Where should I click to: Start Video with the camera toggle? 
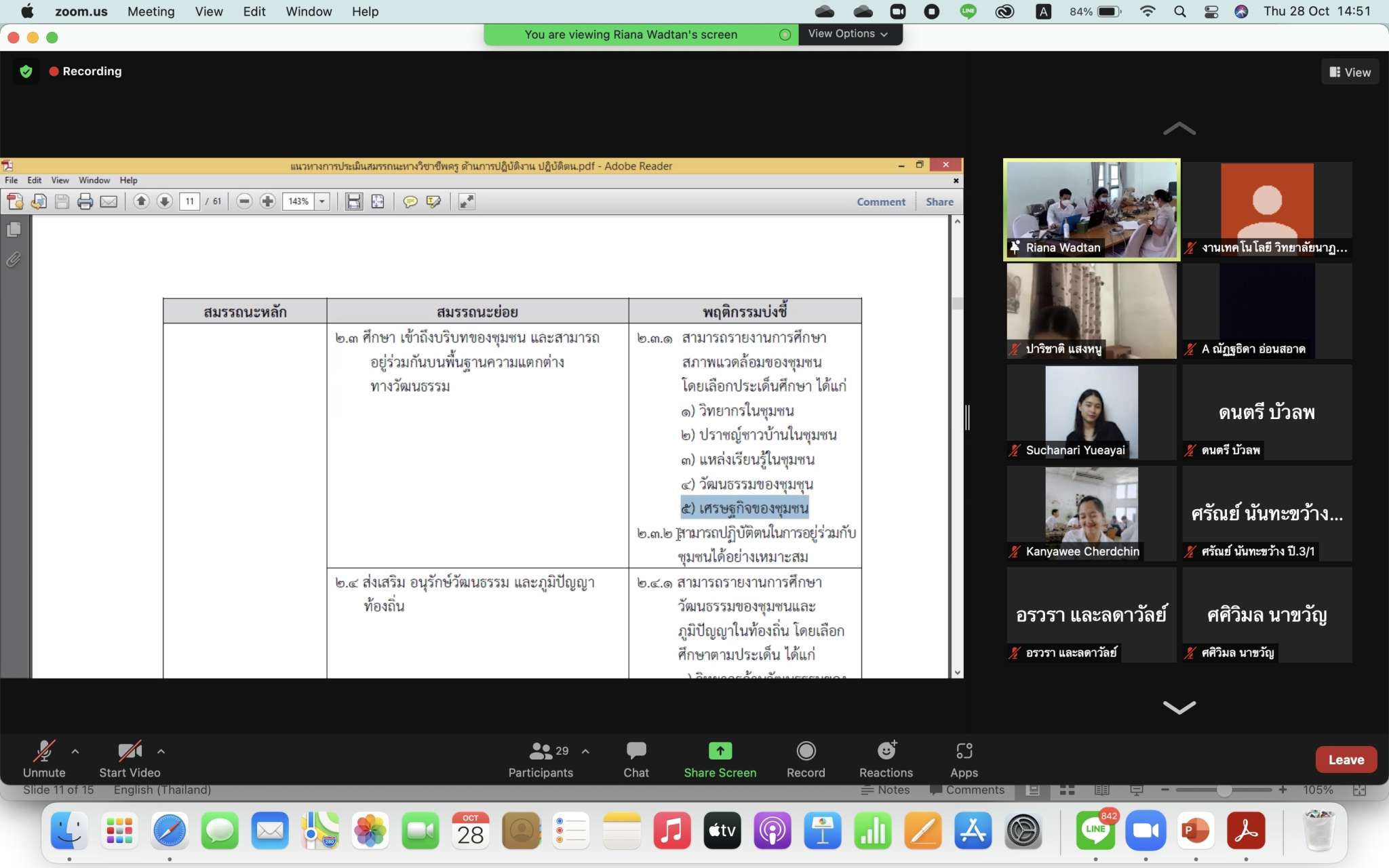coord(129,751)
